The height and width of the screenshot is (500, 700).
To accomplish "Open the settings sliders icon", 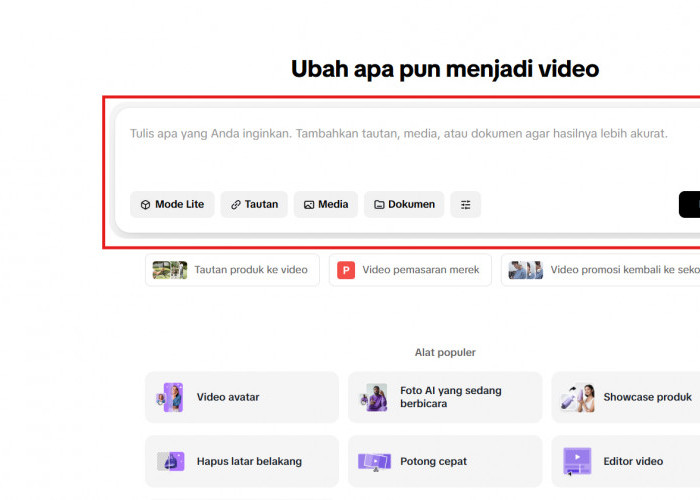I will [x=466, y=204].
